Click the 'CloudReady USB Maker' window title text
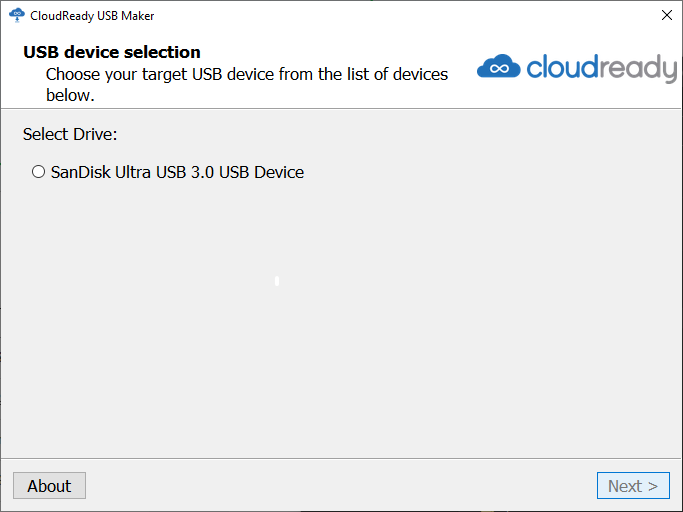The image size is (683, 512). point(92,16)
